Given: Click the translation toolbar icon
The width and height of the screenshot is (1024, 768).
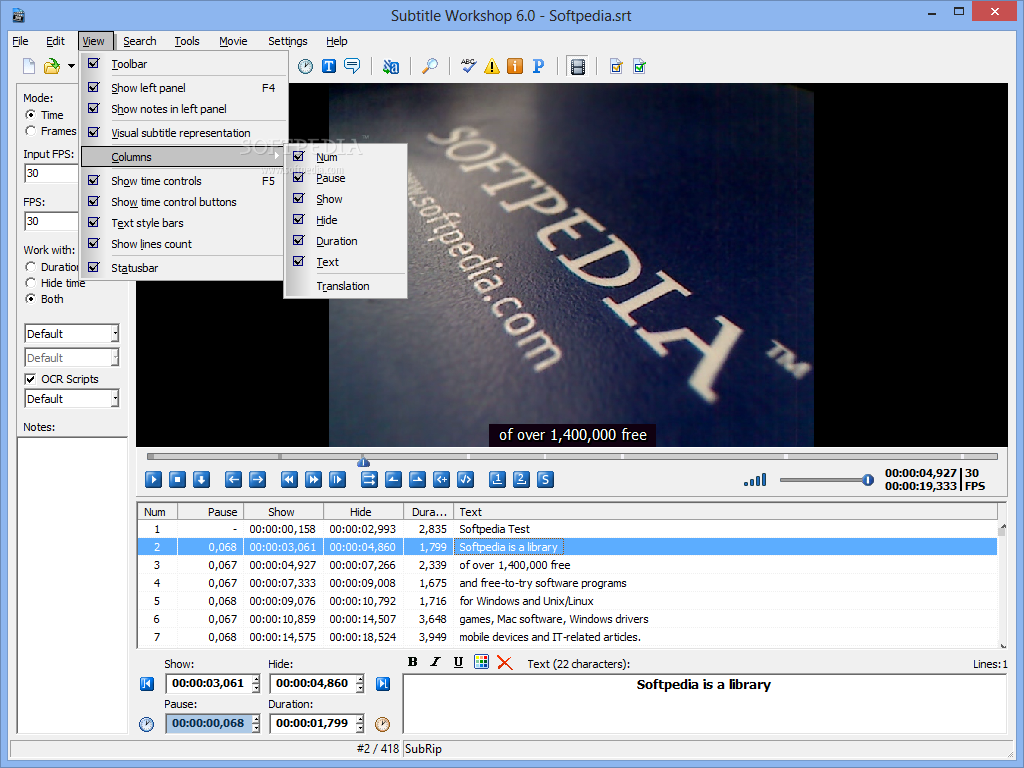Looking at the screenshot, I should [391, 66].
